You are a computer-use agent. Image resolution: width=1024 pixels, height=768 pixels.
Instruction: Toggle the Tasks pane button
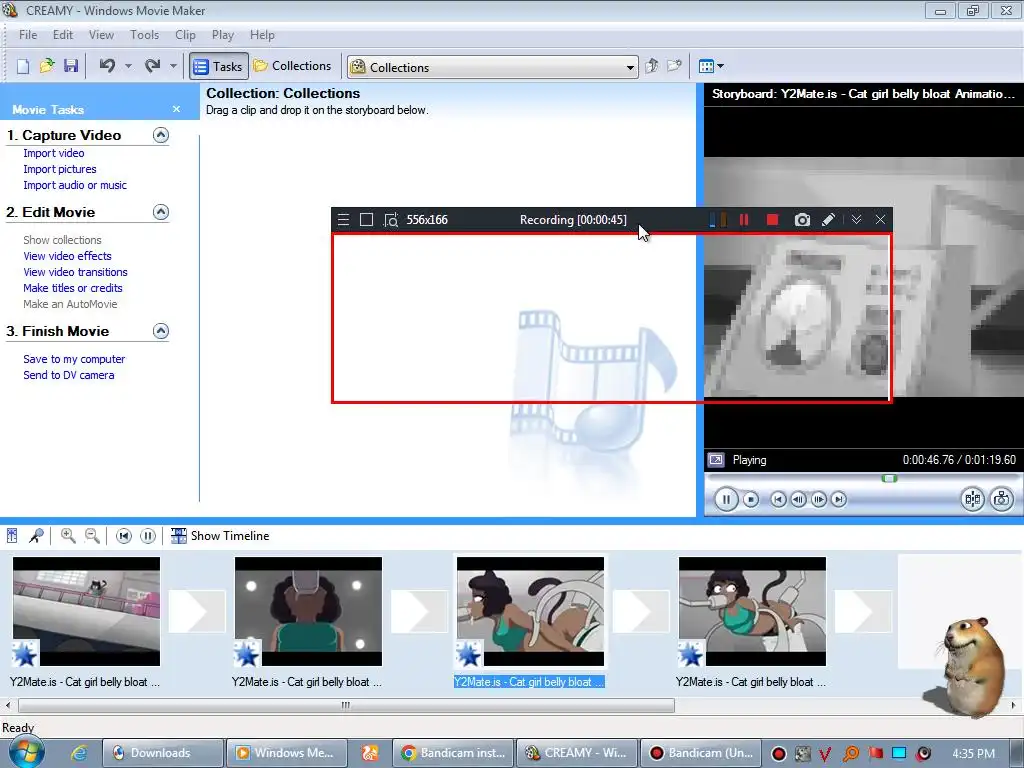coord(219,66)
